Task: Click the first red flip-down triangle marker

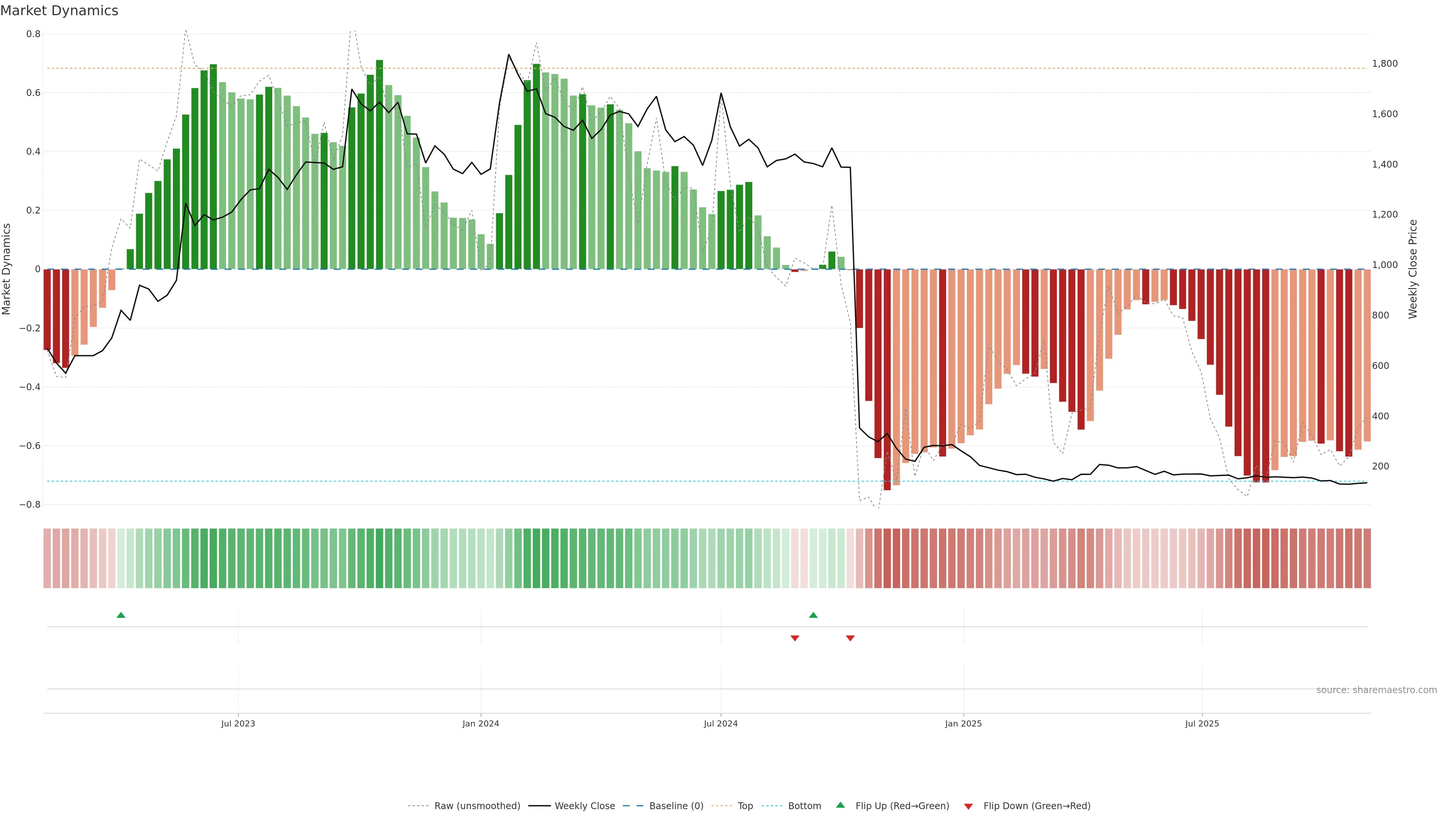Action: click(x=795, y=638)
